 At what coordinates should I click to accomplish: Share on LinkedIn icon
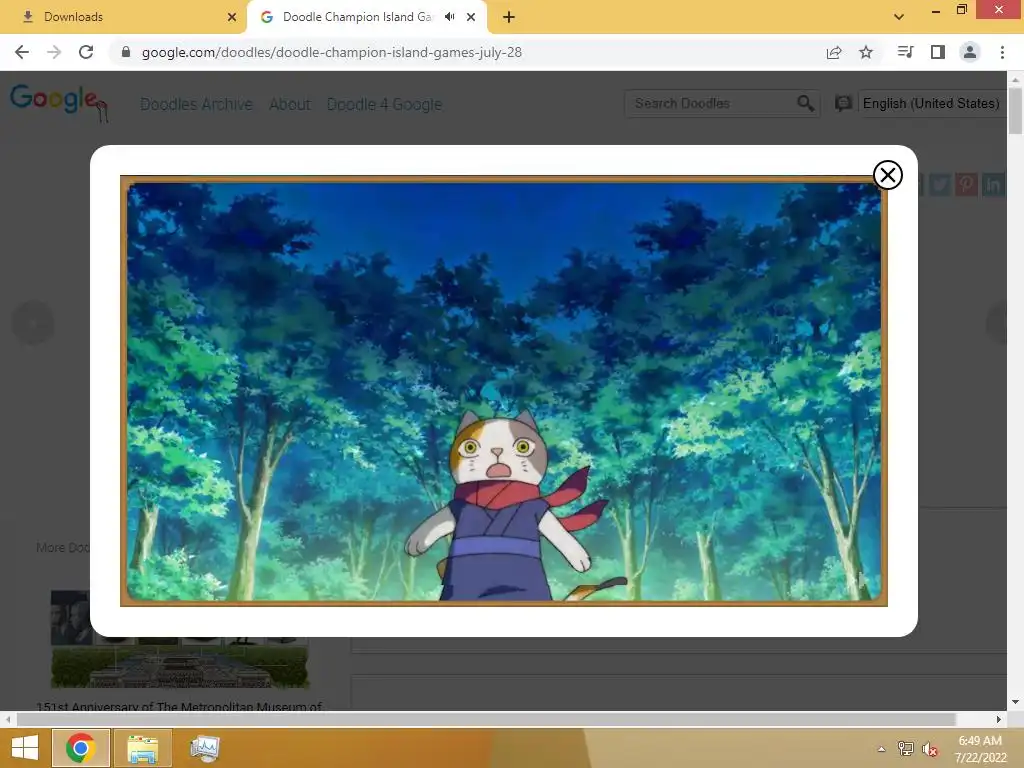click(993, 185)
